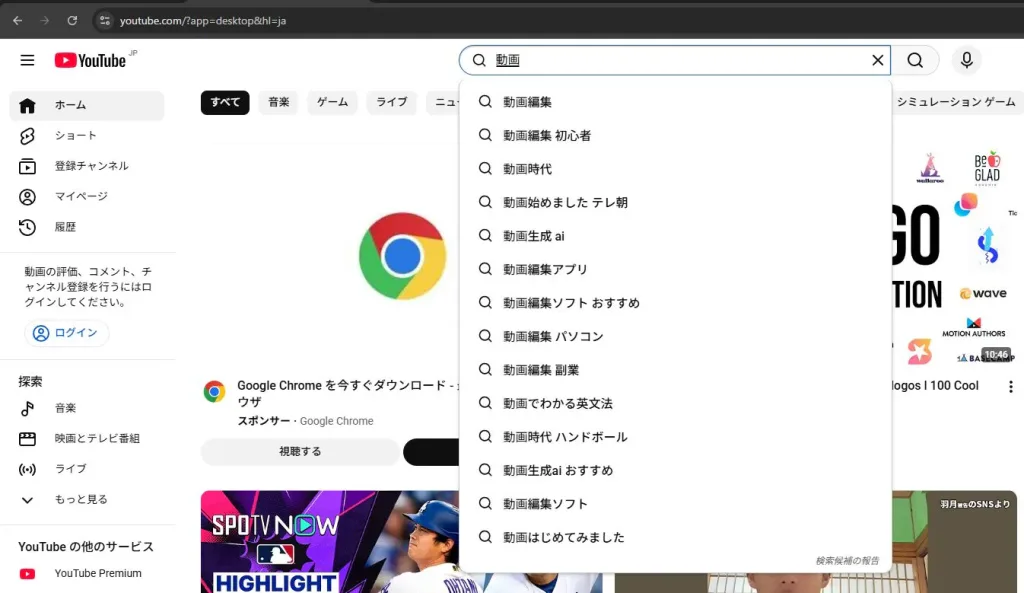
Task: Open ライブ under 探索 in sidebar
Action: 87,469
